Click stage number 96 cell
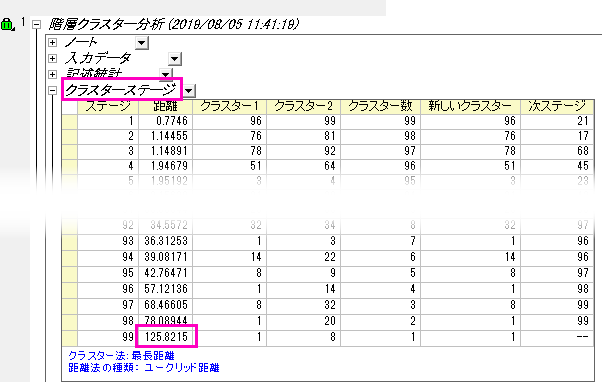 pos(108,289)
